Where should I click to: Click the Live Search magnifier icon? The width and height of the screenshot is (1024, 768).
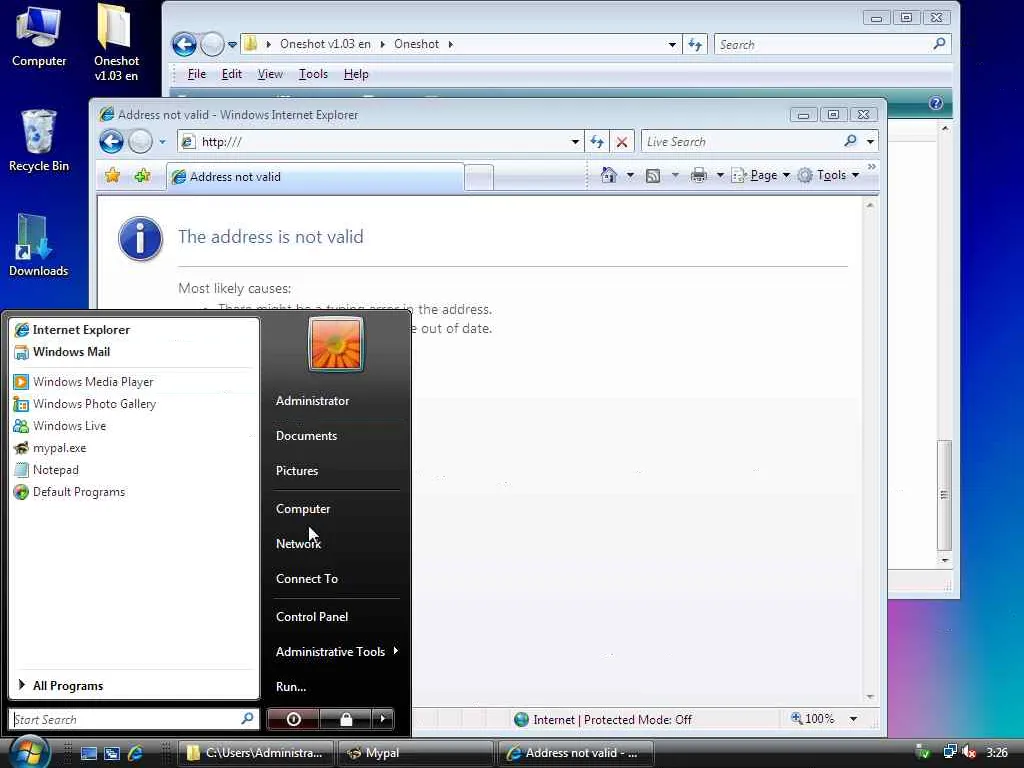pyautogui.click(x=850, y=141)
